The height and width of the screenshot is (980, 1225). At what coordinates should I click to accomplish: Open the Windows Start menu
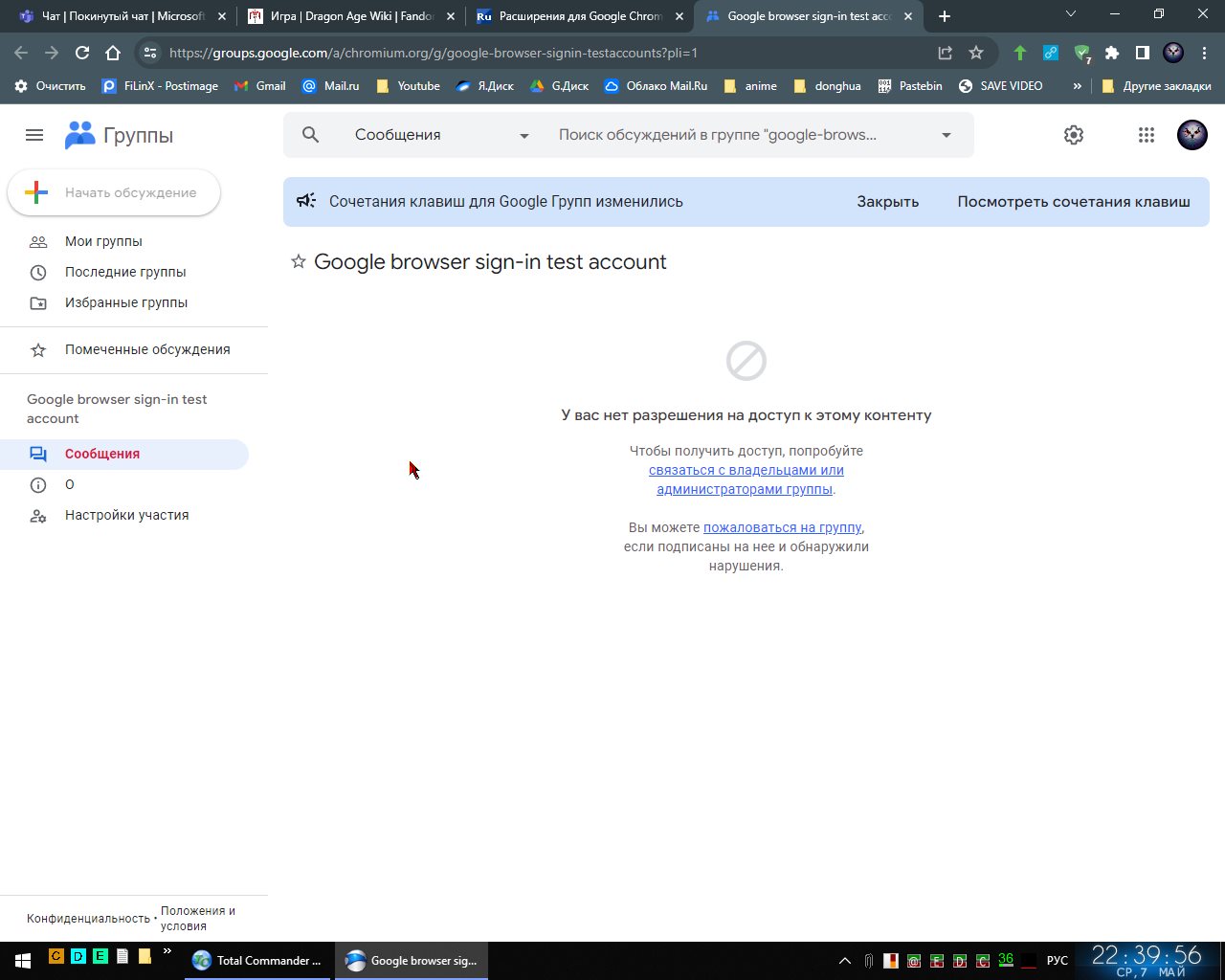pyautogui.click(x=22, y=960)
